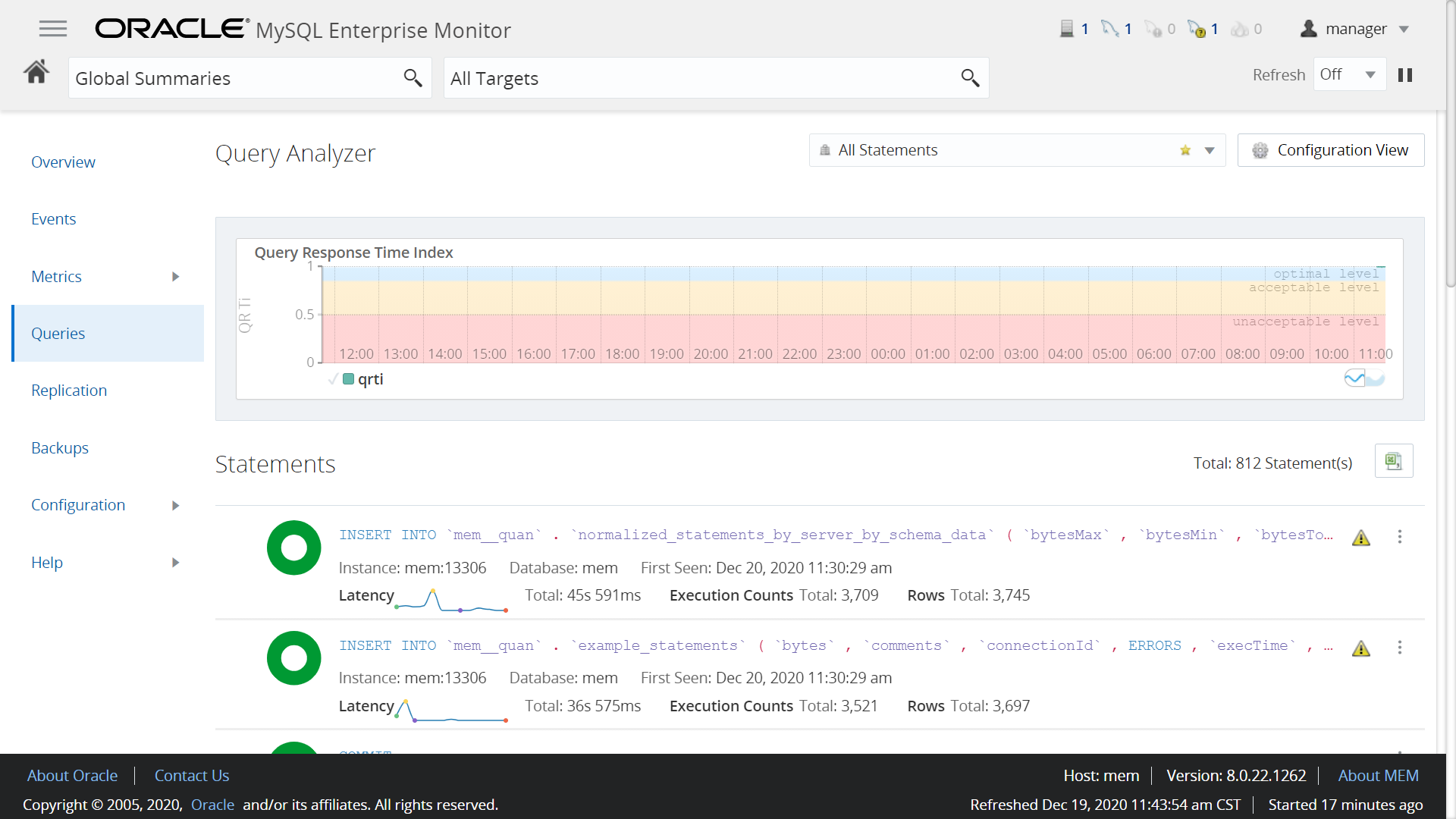Open the hamburger navigation menu
1456x819 pixels.
point(53,29)
